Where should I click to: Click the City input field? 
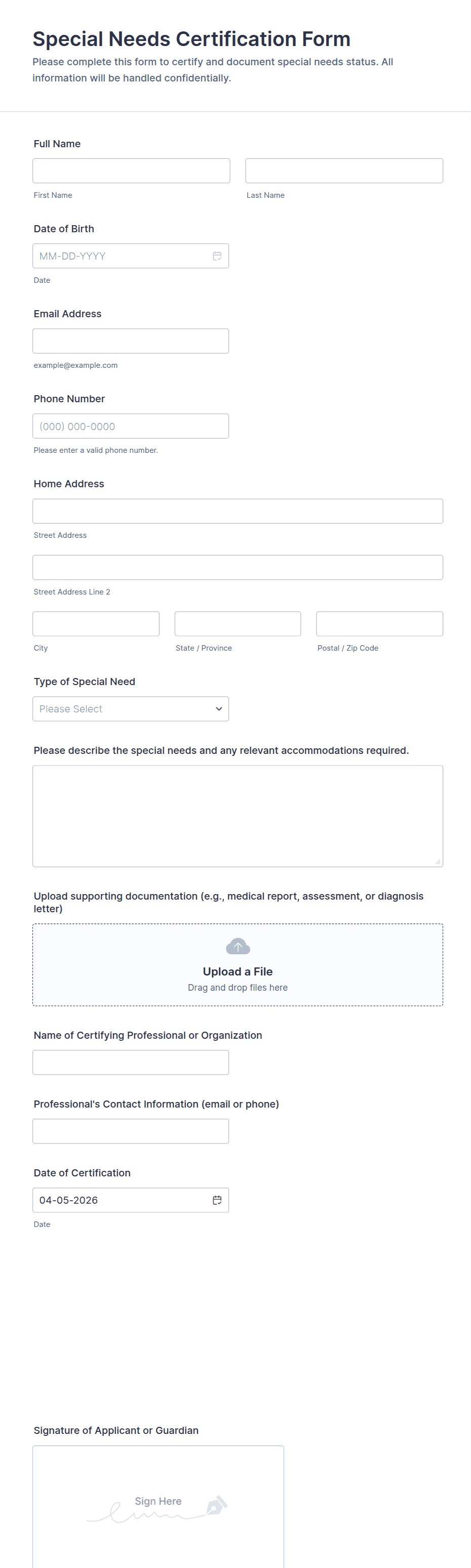coord(96,624)
